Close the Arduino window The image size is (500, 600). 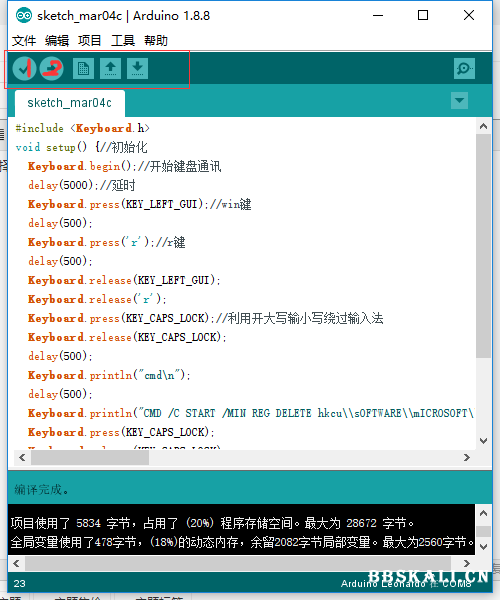[x=469, y=15]
